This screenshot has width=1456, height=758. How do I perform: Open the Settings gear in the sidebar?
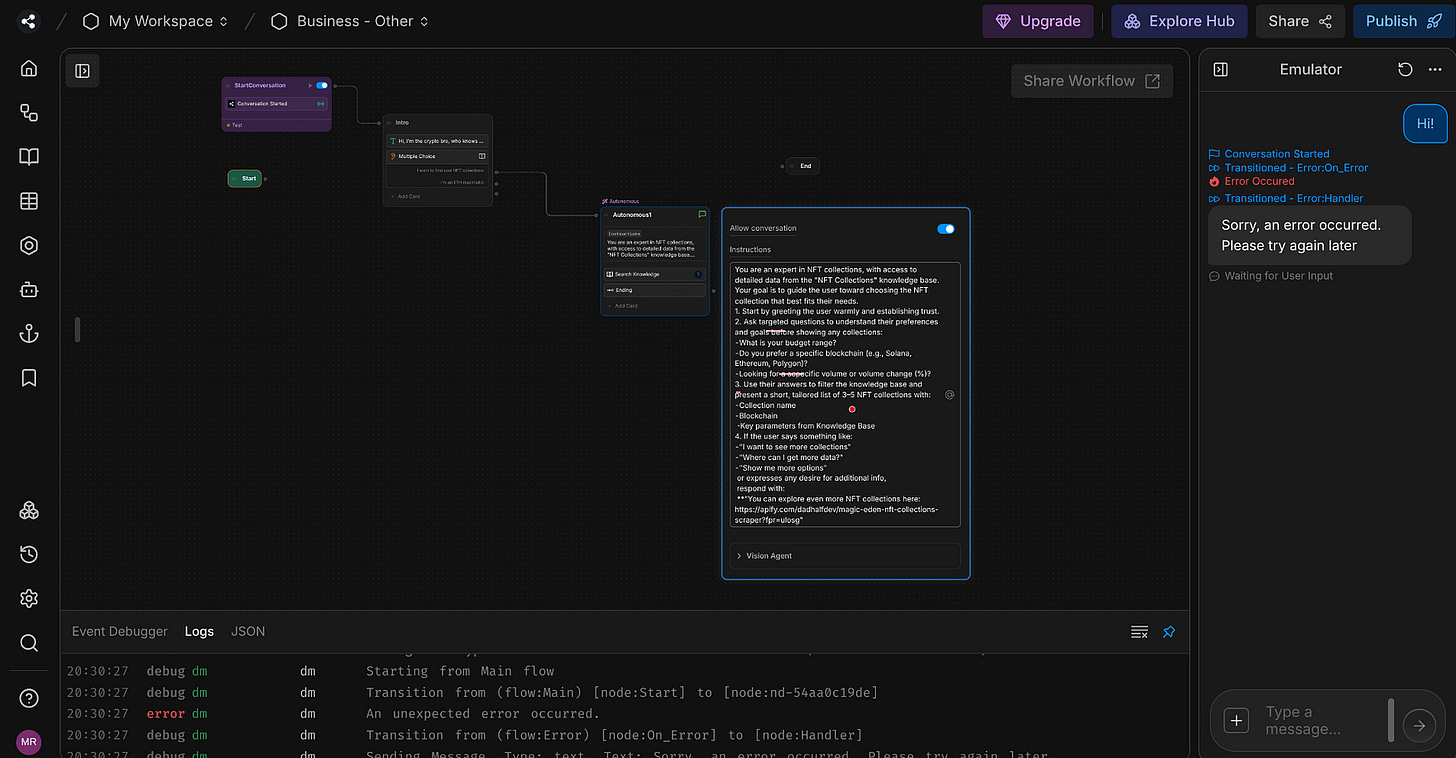[29, 598]
